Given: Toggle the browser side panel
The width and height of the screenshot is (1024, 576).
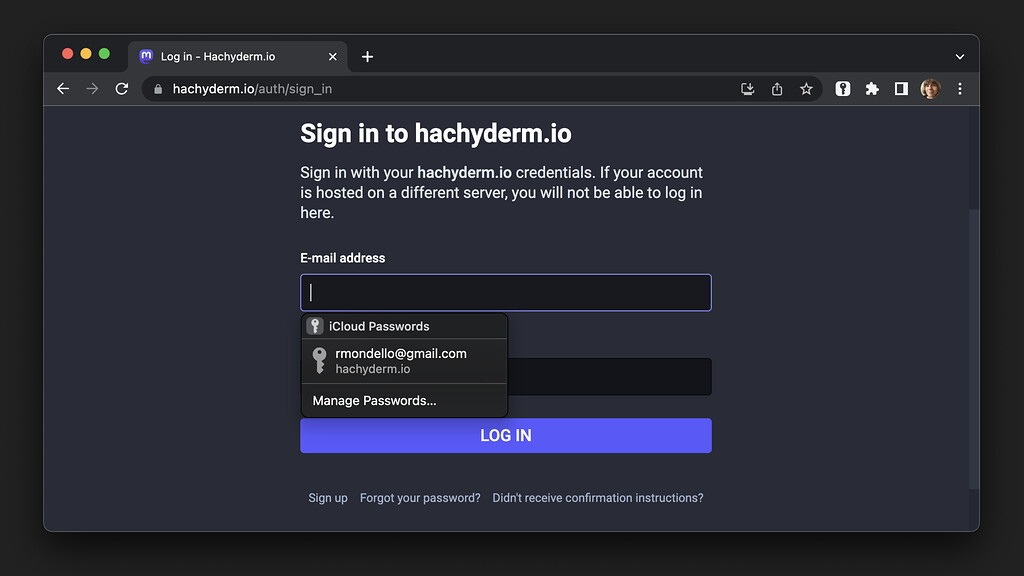Looking at the screenshot, I should click(x=901, y=89).
